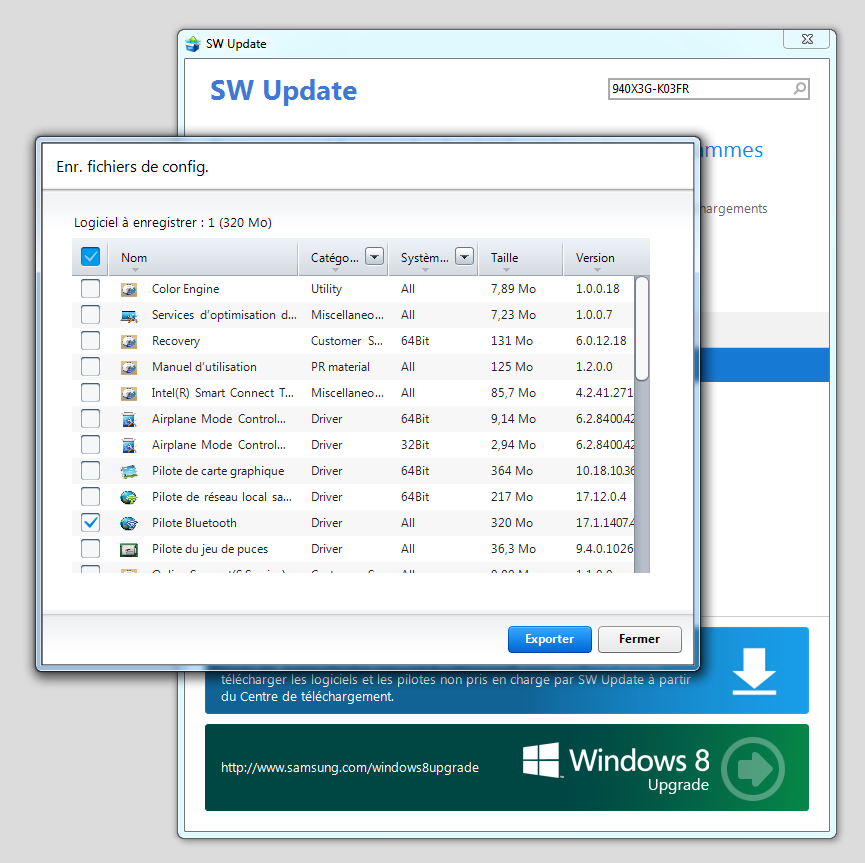Click the download arrow icon in blue banner
865x863 pixels.
pyautogui.click(x=754, y=670)
